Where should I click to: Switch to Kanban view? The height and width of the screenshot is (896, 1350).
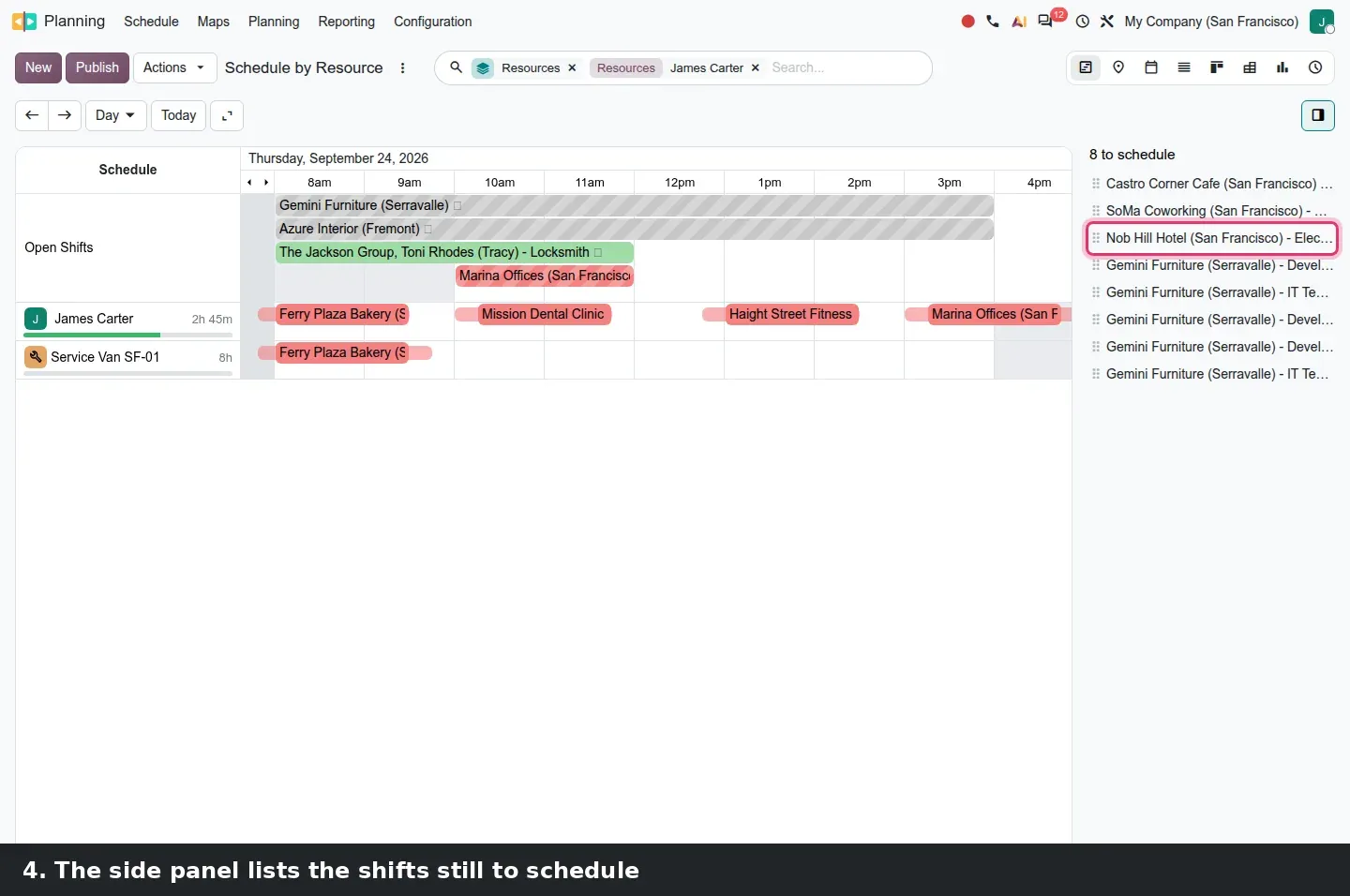coord(1217,67)
